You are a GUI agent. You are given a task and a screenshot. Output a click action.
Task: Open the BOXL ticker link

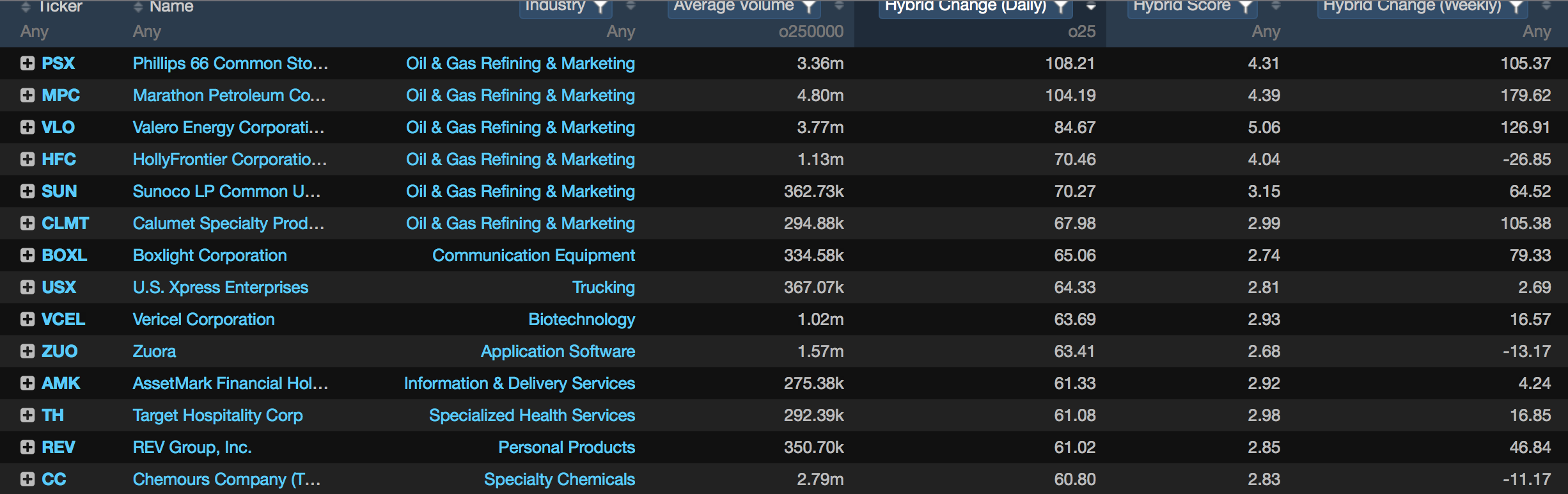click(65, 255)
